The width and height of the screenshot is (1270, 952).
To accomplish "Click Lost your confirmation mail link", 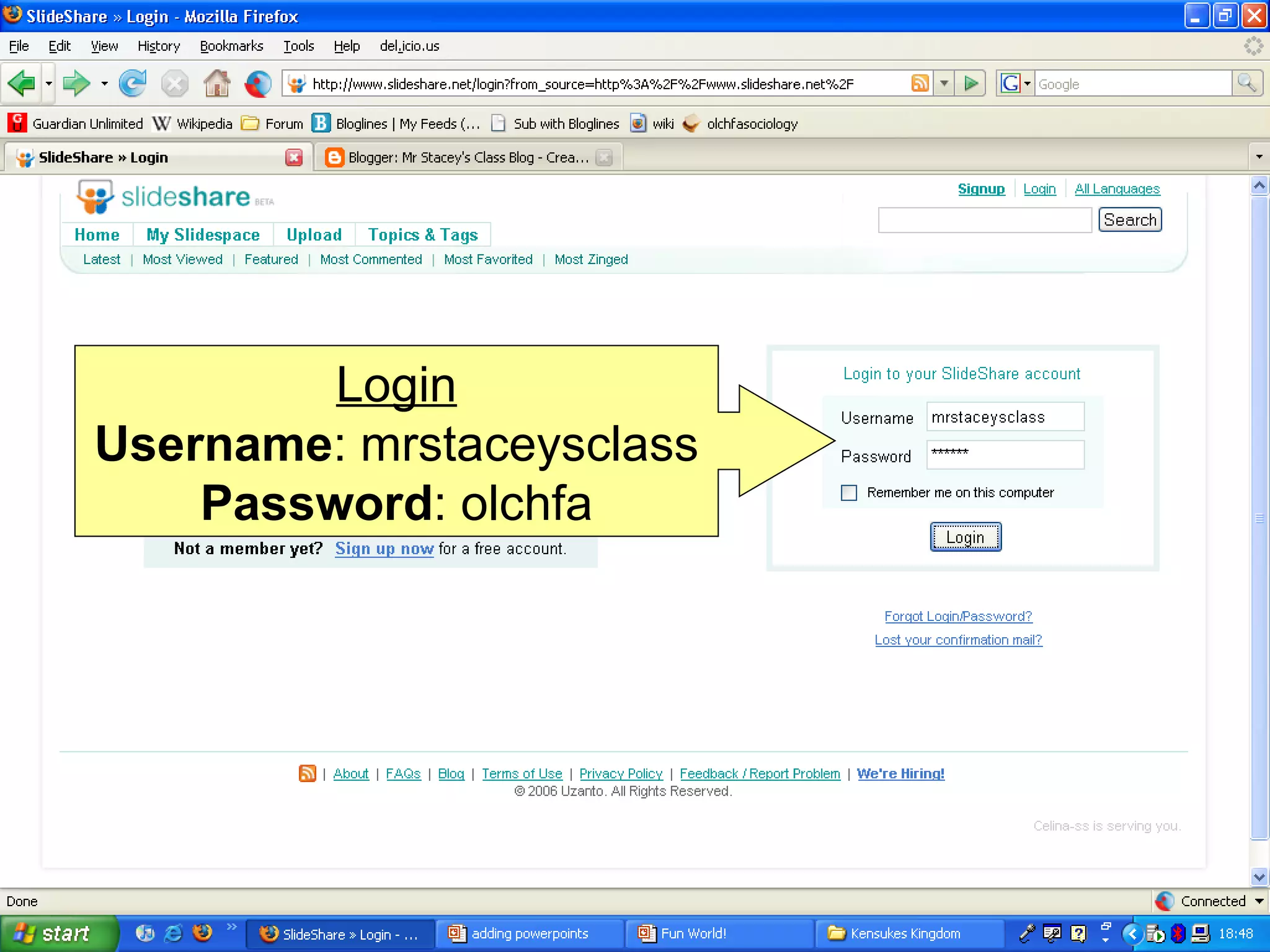I will pos(958,640).
